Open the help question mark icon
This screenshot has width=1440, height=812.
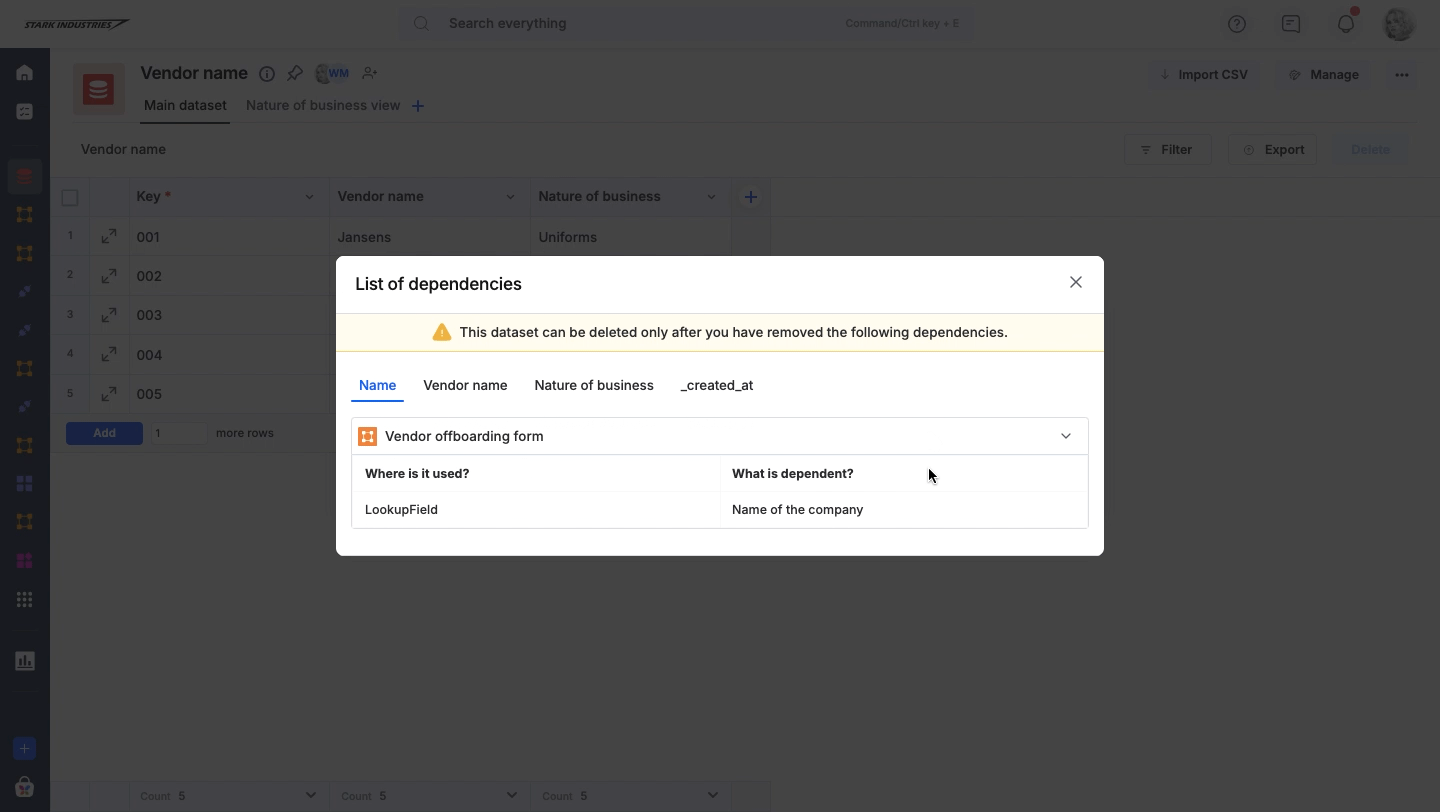click(x=1237, y=24)
